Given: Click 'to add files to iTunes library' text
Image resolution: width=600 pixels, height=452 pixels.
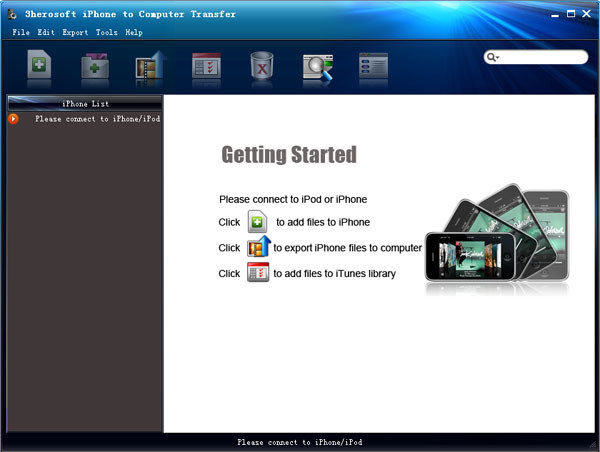Looking at the screenshot, I should click(334, 273).
